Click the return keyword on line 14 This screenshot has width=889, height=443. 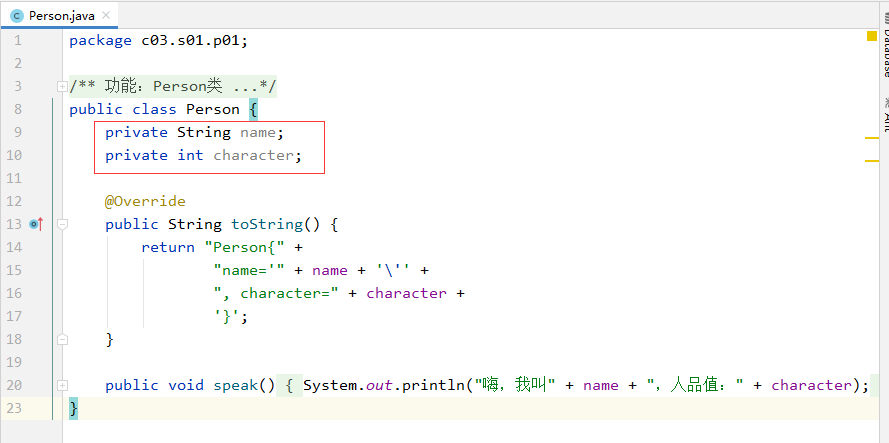coord(168,247)
